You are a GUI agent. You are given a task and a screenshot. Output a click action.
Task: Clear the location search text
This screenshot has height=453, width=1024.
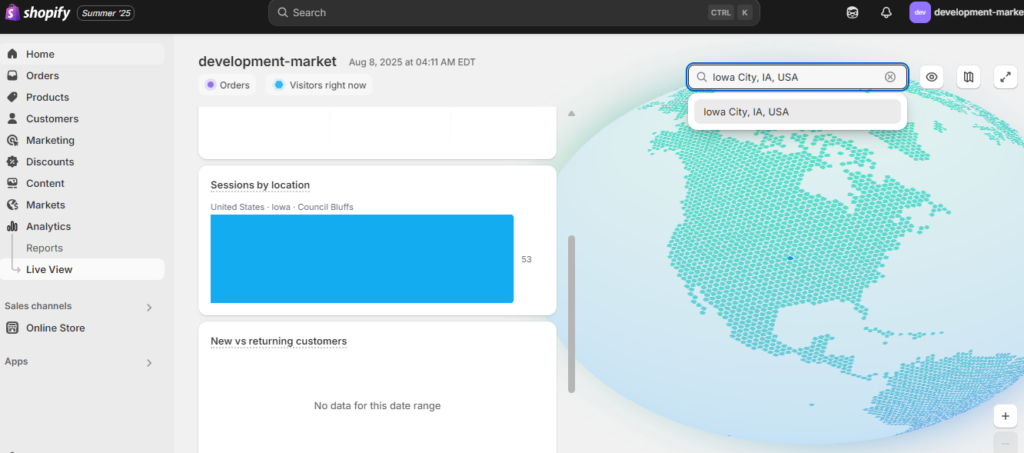pyautogui.click(x=890, y=77)
